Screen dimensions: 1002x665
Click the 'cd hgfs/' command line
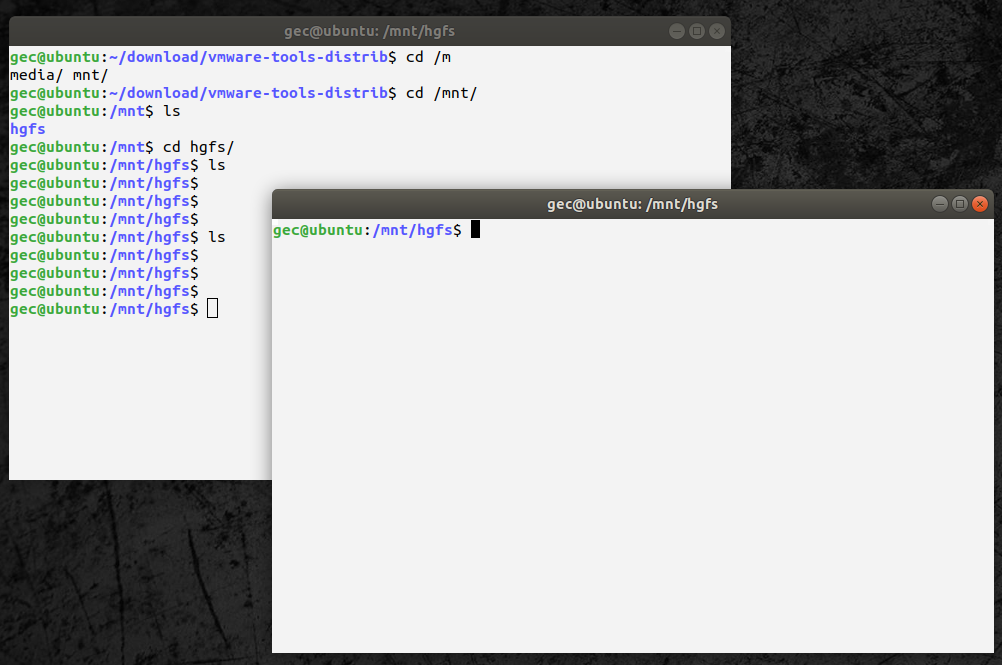click(198, 147)
